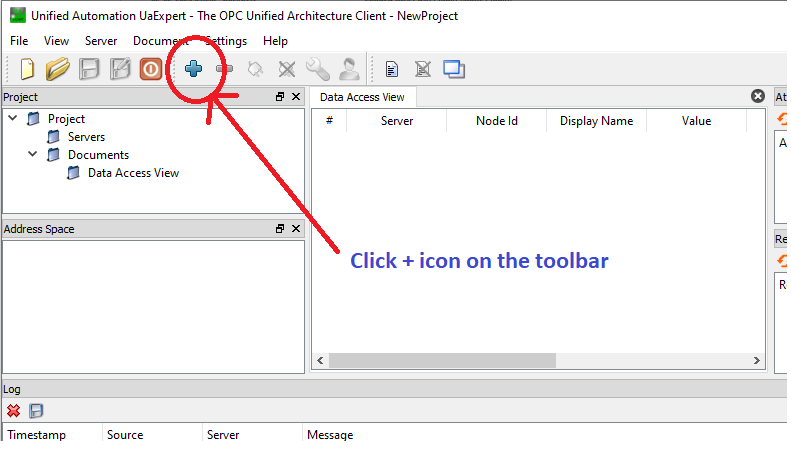Collapse the Documents tree node

33,154
